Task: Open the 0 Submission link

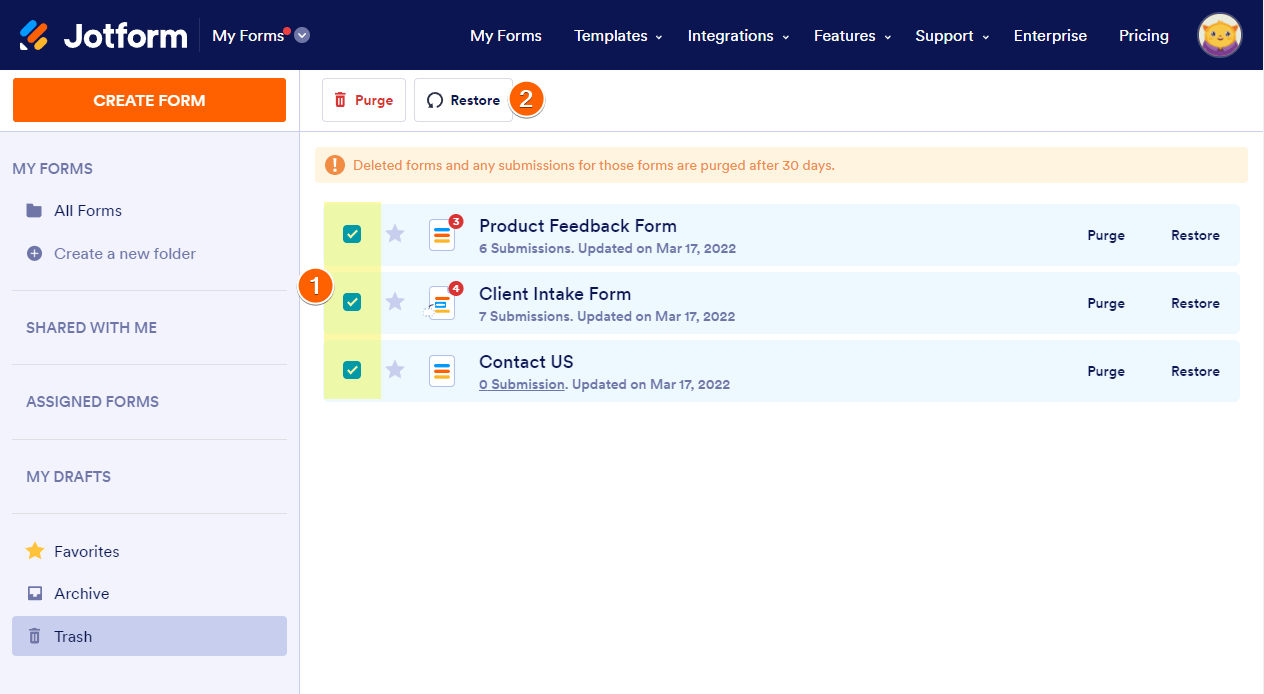Action: point(521,384)
